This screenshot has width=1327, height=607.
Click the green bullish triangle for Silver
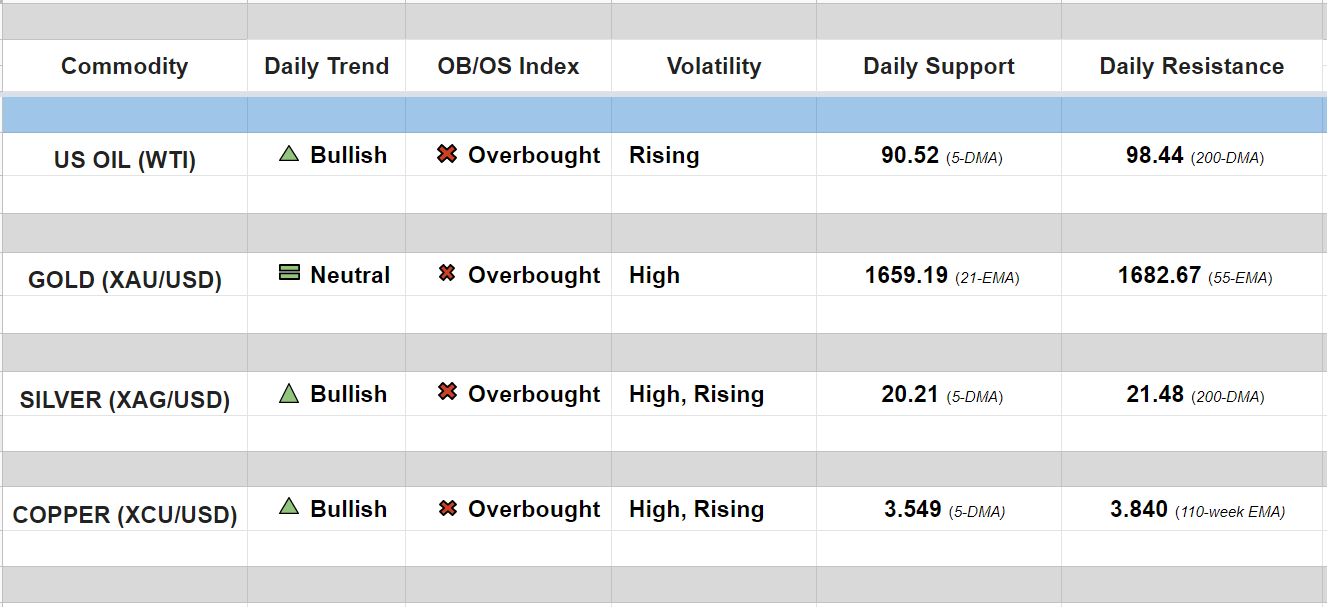[x=289, y=393]
